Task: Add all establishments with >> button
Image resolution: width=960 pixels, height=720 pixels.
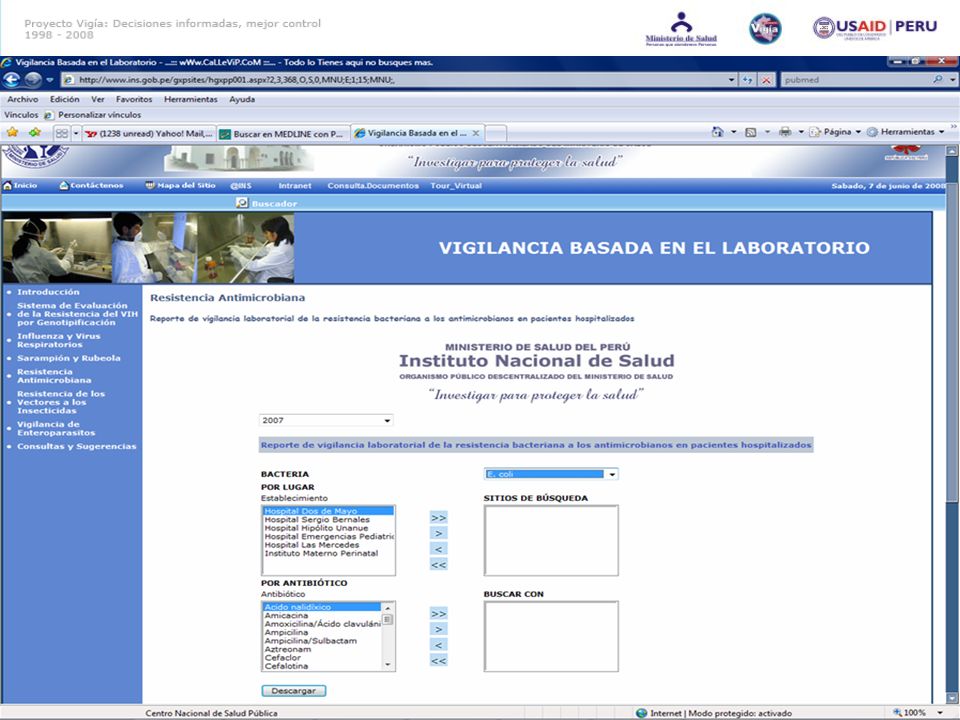Action: click(438, 518)
